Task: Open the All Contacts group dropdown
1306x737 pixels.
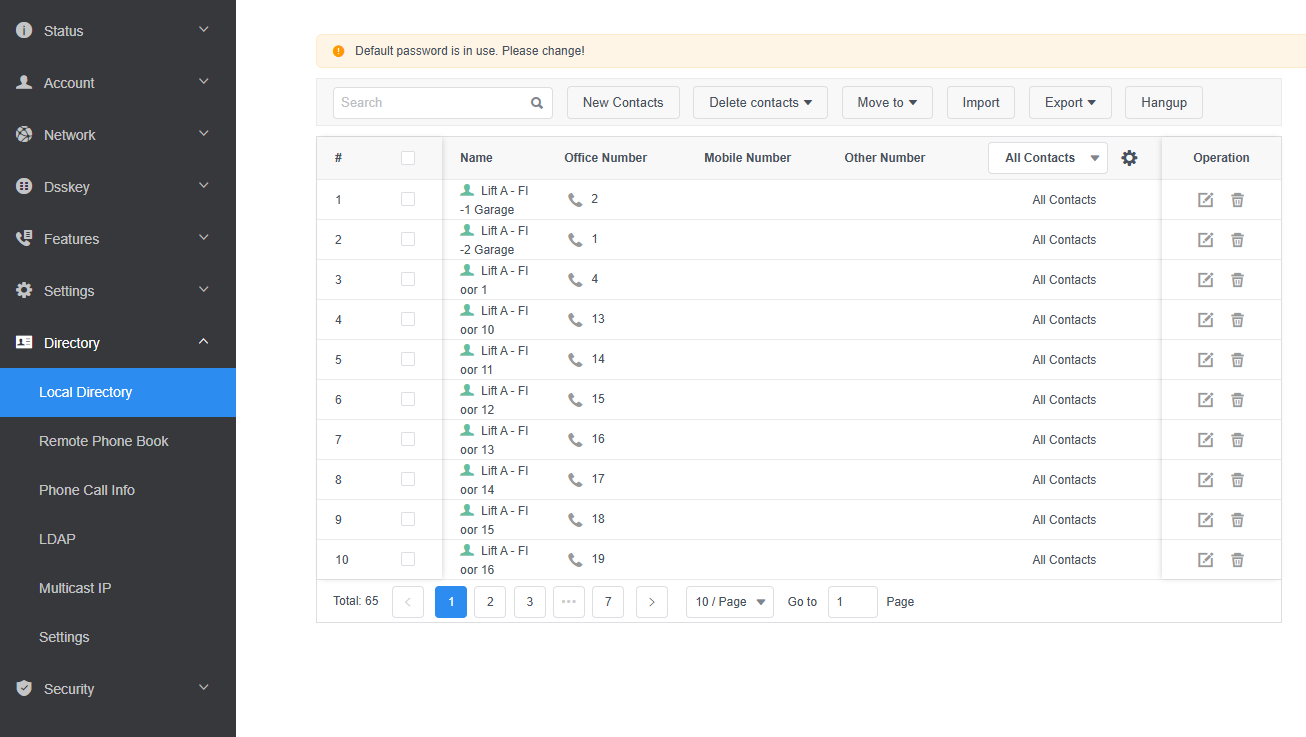Action: pyautogui.click(x=1047, y=158)
